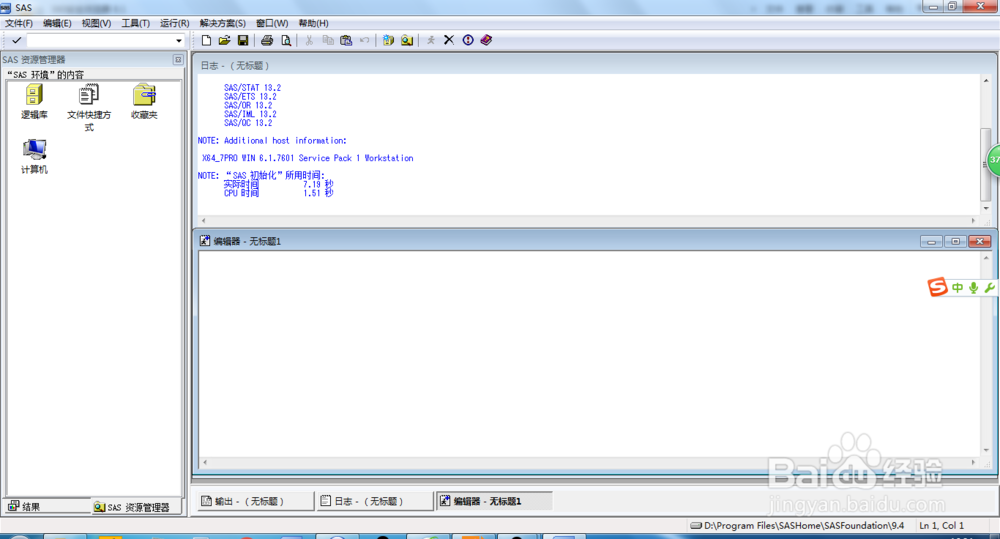Click the log horizontal right scroll arrow
This screenshot has height=539, width=1000.
click(973, 221)
